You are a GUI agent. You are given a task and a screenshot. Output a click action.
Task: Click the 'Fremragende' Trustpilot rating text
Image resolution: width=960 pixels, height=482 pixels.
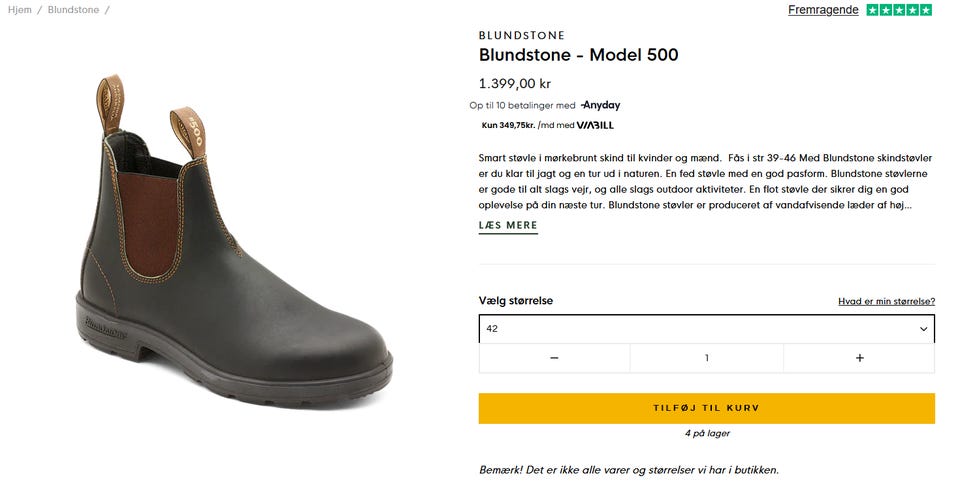[823, 10]
